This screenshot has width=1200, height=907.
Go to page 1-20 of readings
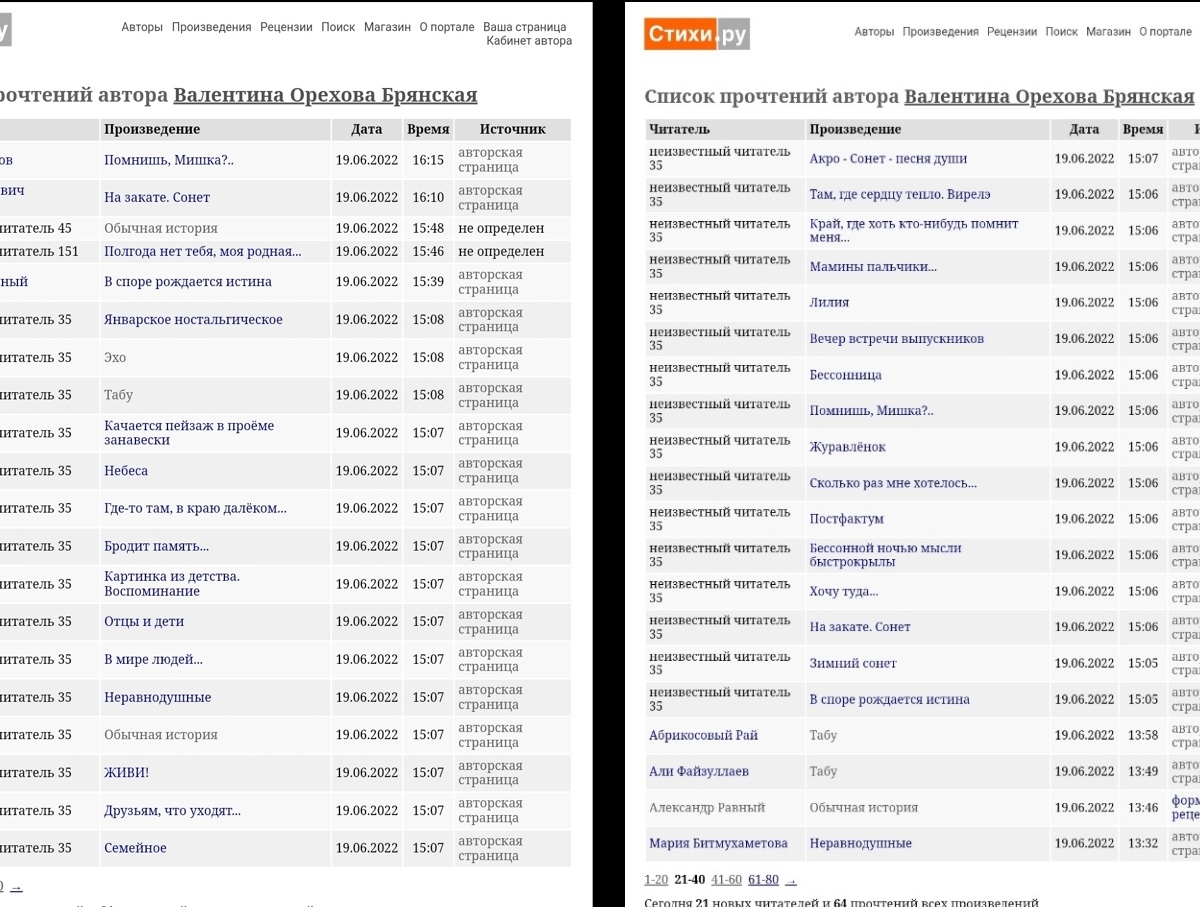tap(656, 880)
